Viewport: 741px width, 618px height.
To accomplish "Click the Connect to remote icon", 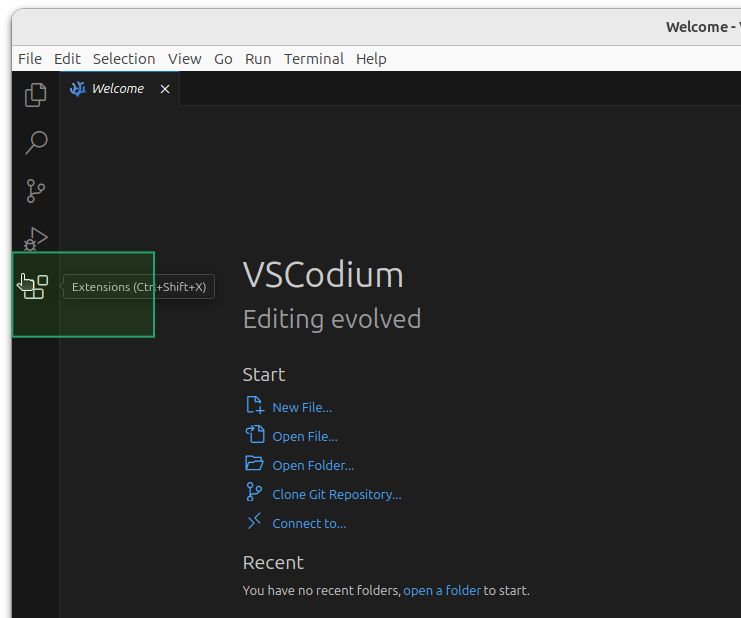I will [254, 521].
